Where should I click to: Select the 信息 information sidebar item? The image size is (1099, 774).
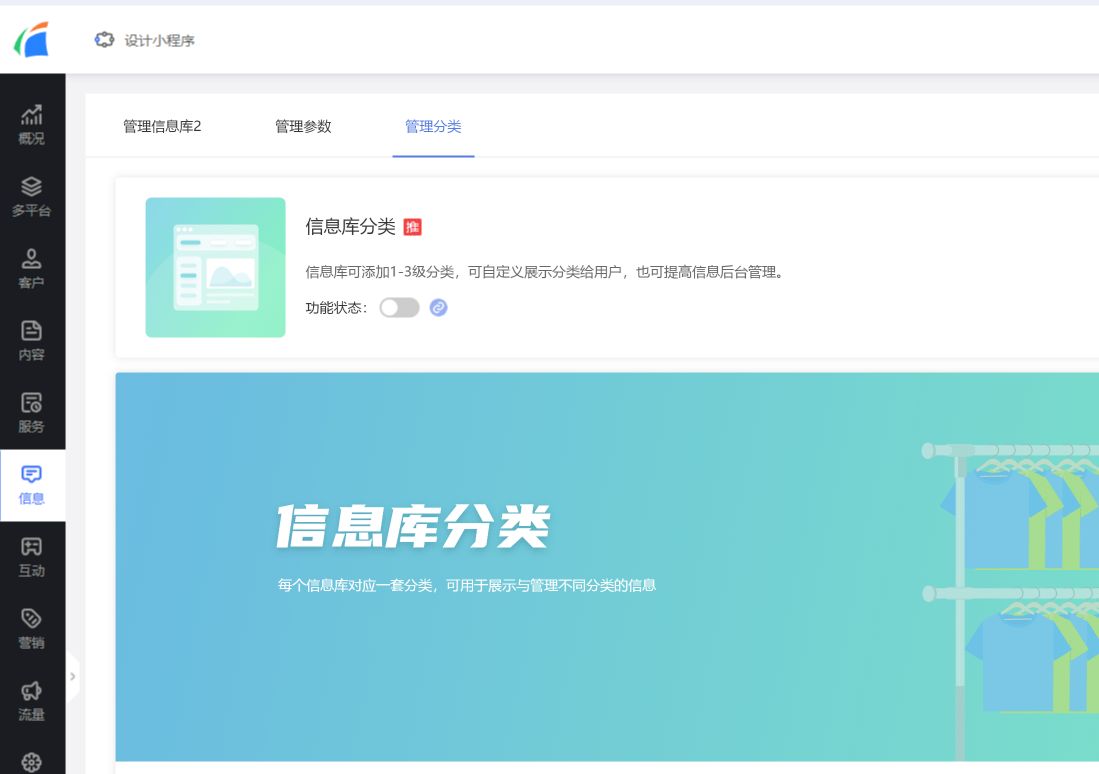tap(32, 485)
